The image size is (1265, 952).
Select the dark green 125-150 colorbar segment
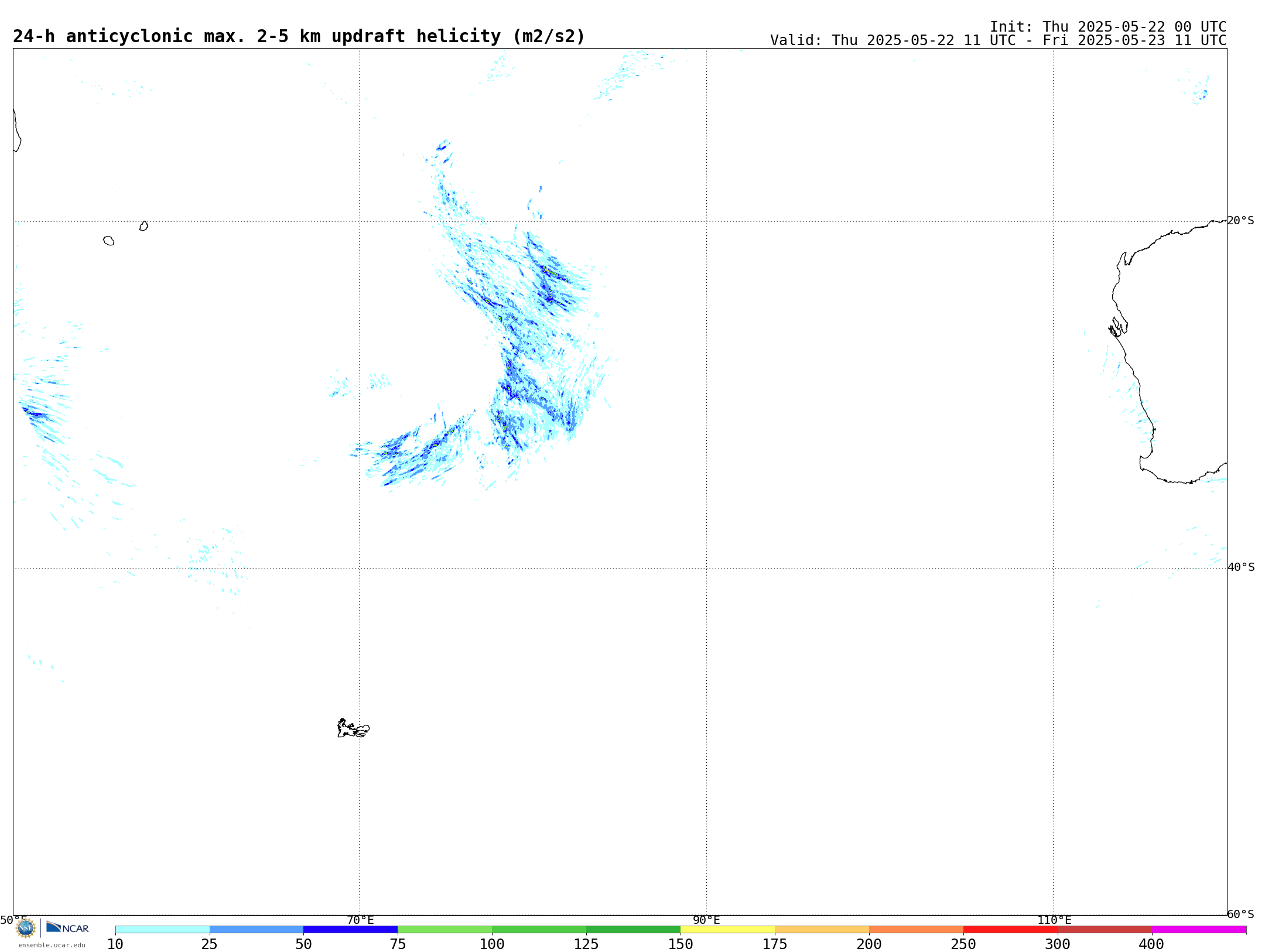[x=634, y=930]
